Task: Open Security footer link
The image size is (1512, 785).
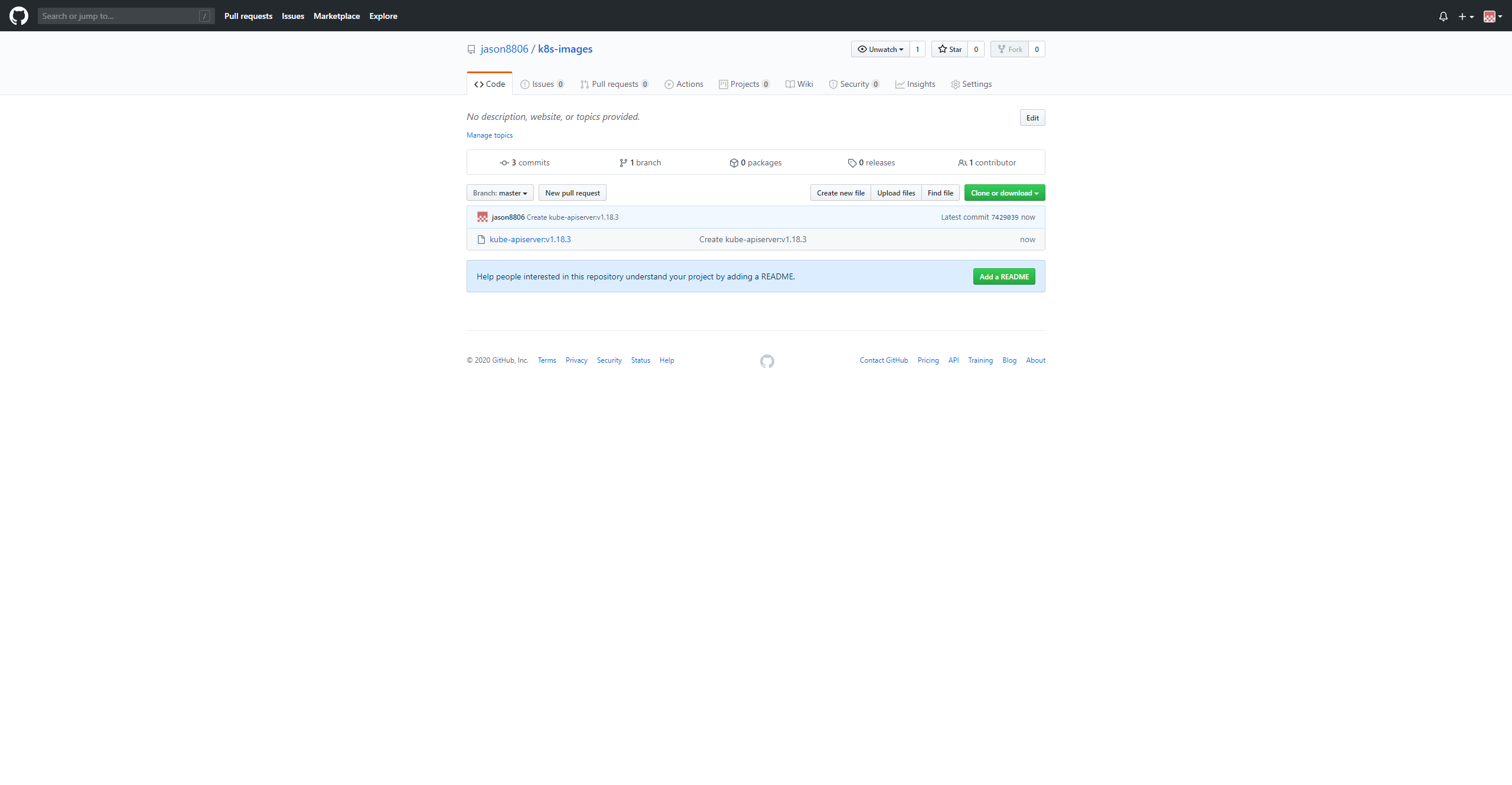Action: coord(609,360)
